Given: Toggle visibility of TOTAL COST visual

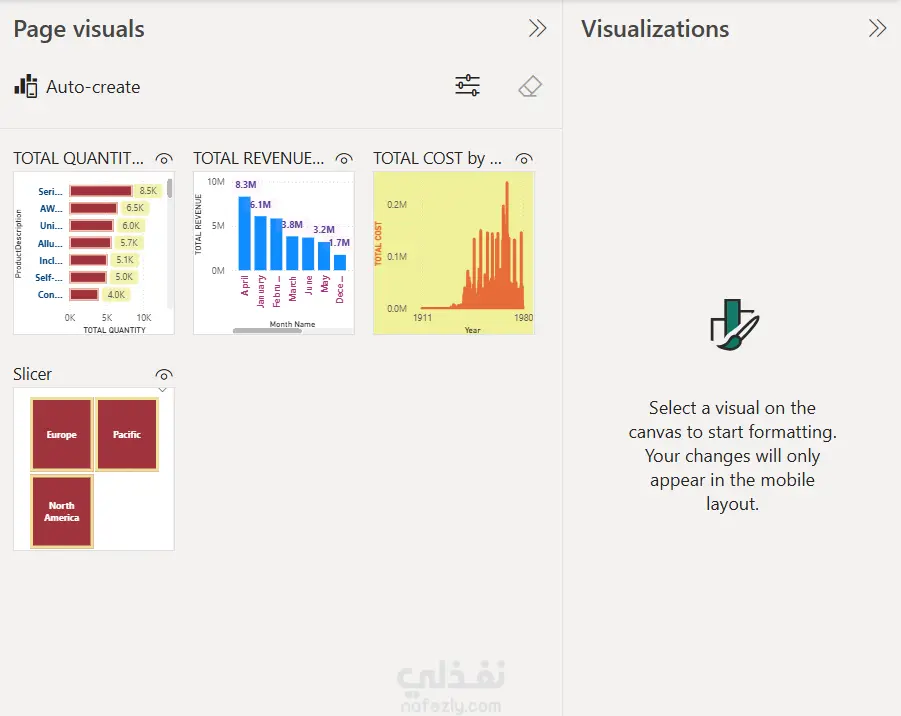Looking at the screenshot, I should coord(524,158).
